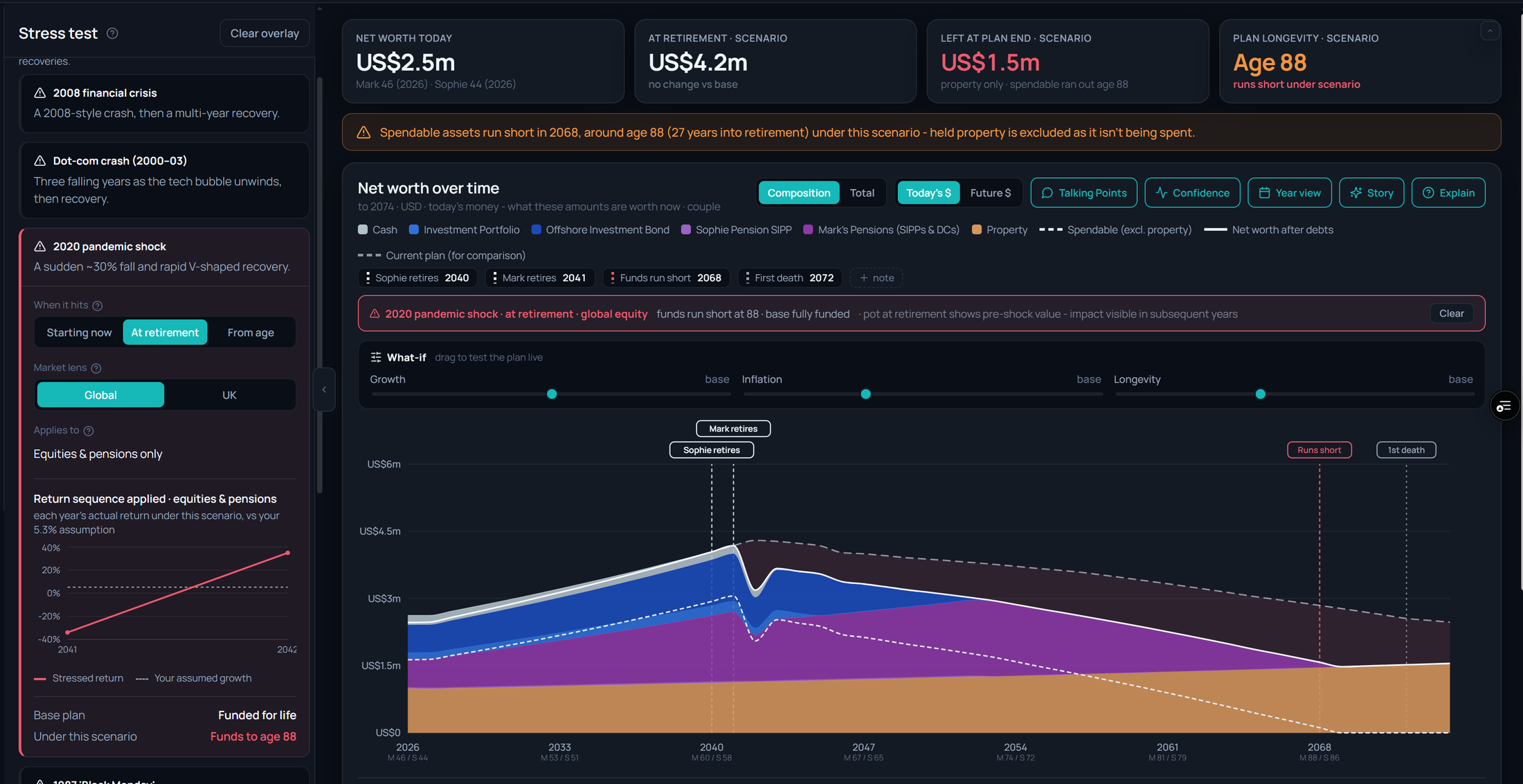1523x784 pixels.
Task: Open the Applies to help icon
Action: point(89,431)
